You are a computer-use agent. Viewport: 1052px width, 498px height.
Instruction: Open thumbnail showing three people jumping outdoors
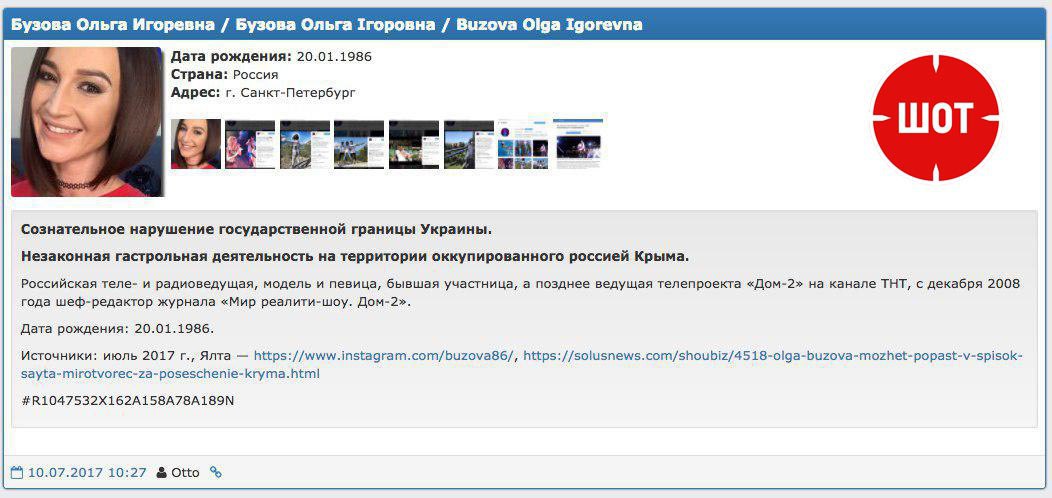359,144
